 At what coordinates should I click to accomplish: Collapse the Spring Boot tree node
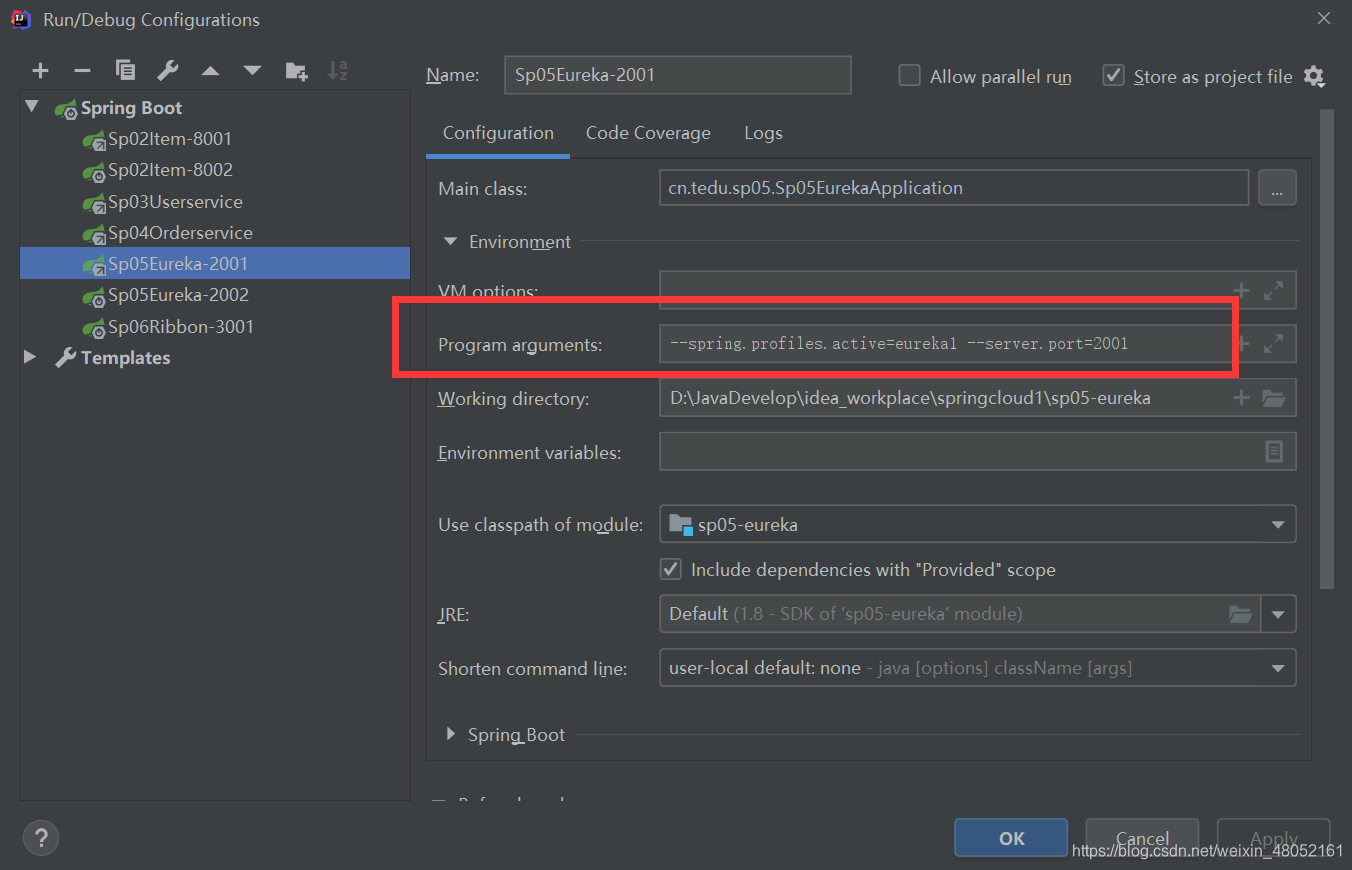[x=32, y=107]
